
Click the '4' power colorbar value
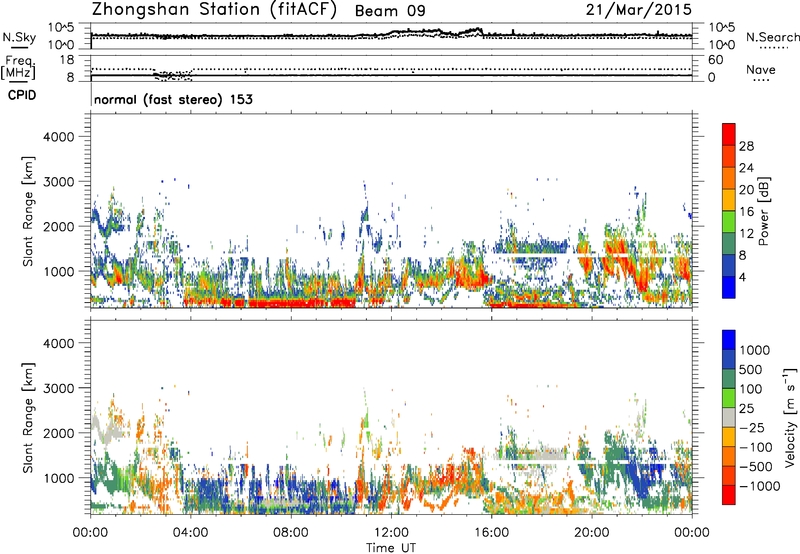(743, 278)
